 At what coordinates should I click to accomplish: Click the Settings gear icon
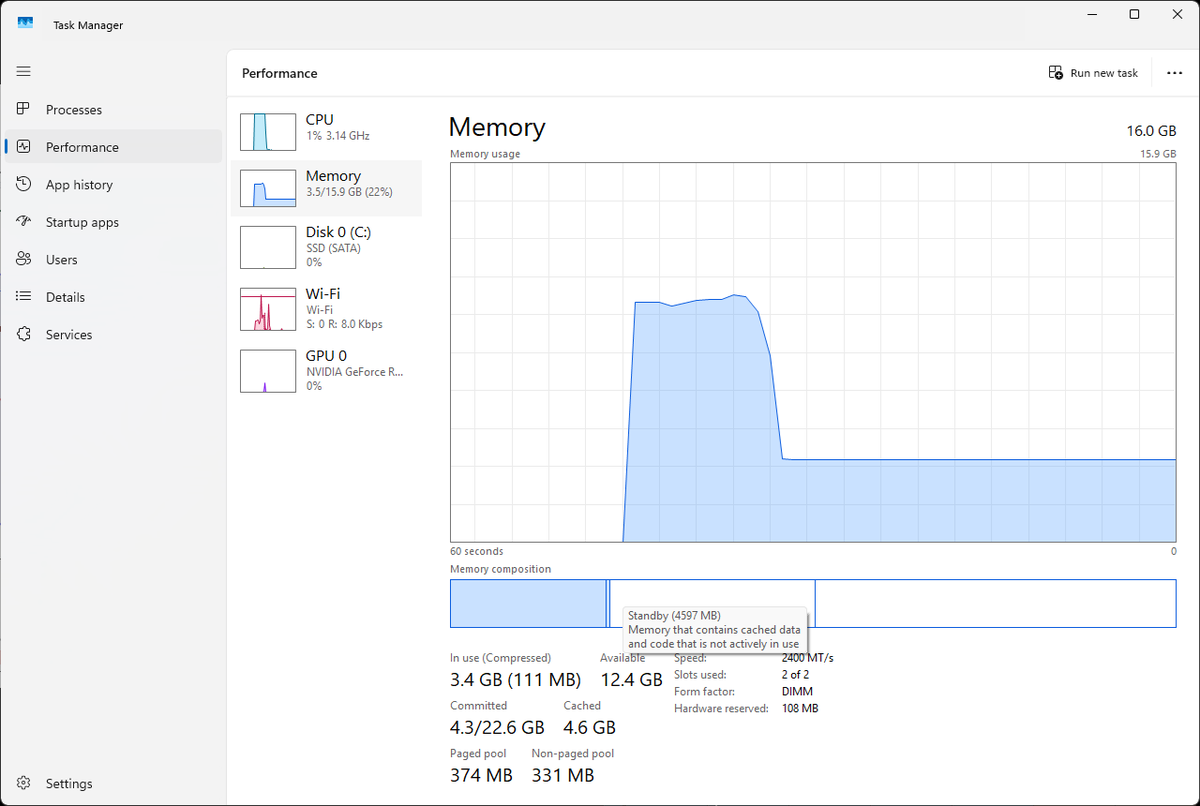tap(24, 783)
